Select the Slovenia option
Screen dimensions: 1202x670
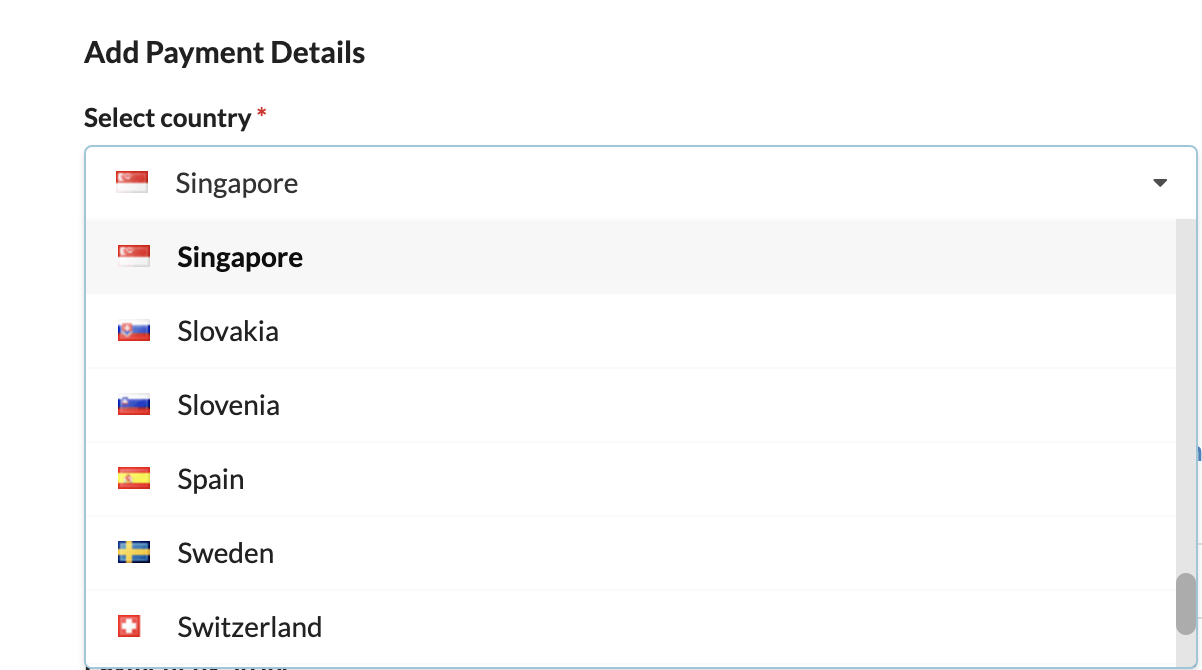click(x=631, y=405)
